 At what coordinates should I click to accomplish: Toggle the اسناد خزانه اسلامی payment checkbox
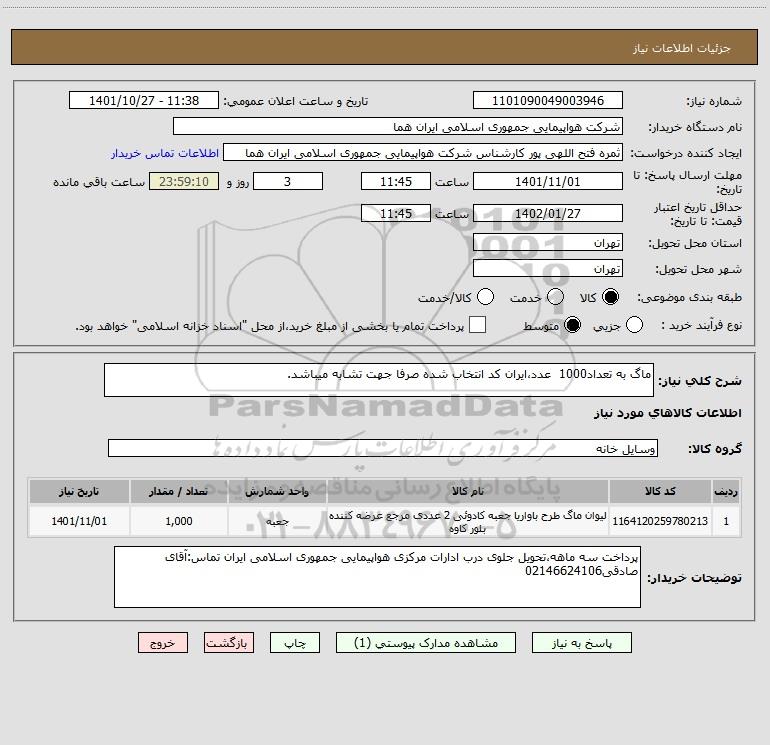click(477, 325)
